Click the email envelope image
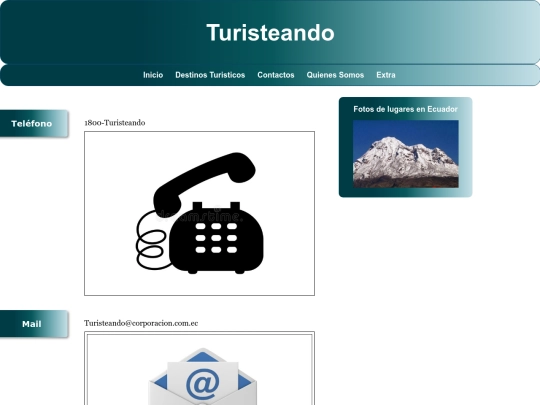 (x=199, y=368)
